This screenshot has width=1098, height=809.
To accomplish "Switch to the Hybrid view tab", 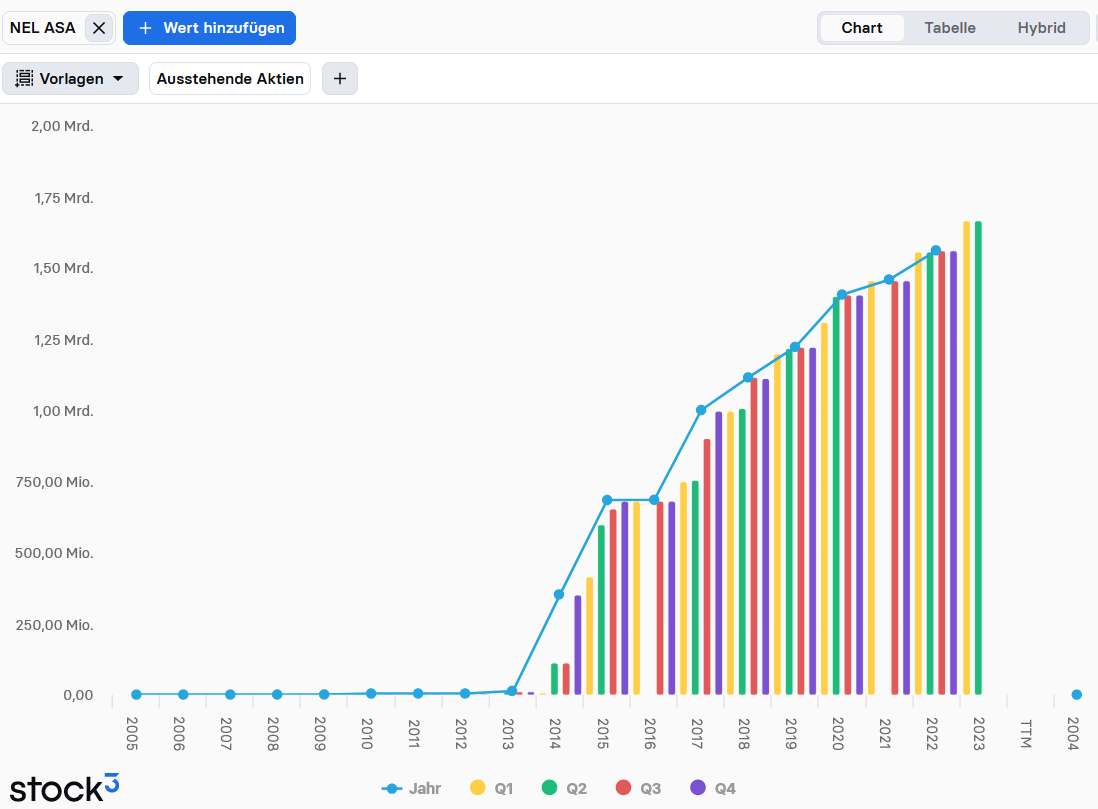I will [1041, 28].
